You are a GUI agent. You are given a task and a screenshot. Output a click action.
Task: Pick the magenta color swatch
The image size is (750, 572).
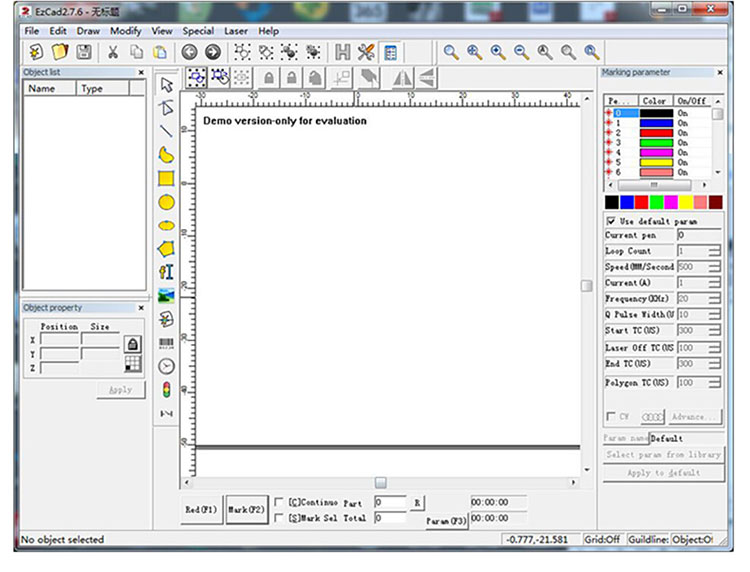click(x=671, y=202)
